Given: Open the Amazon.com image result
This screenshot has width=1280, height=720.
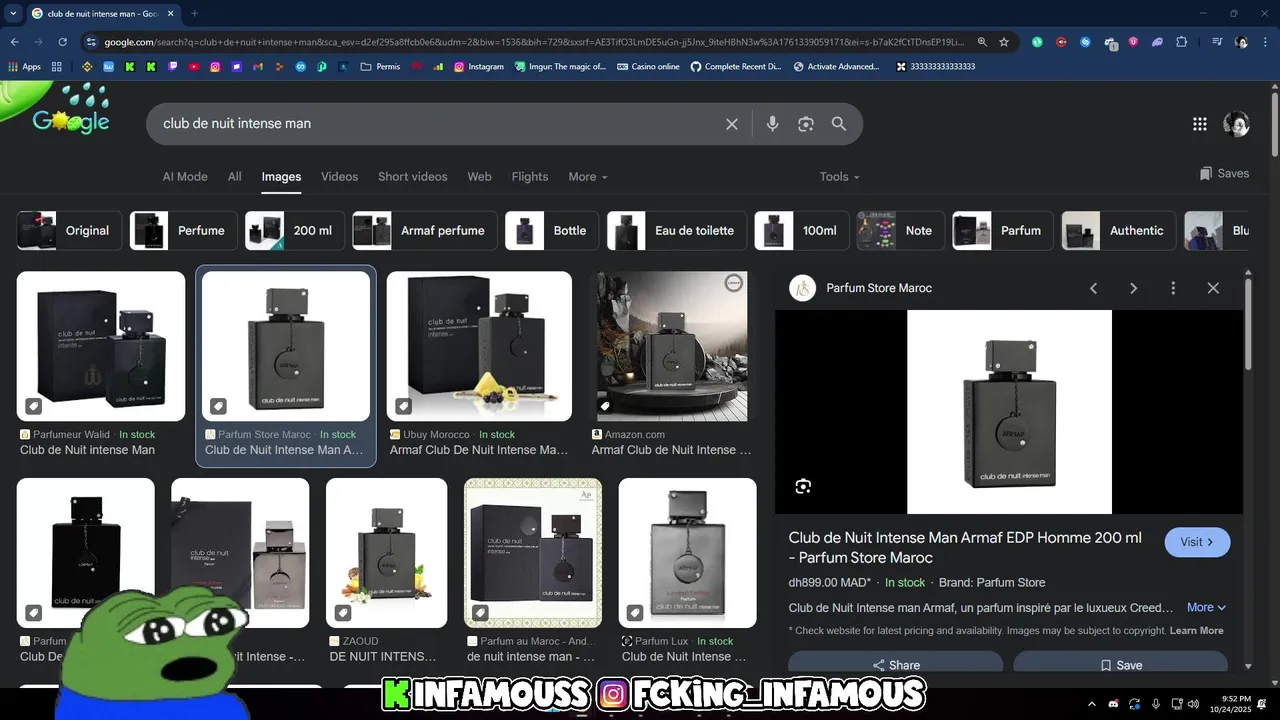Looking at the screenshot, I should (x=672, y=346).
